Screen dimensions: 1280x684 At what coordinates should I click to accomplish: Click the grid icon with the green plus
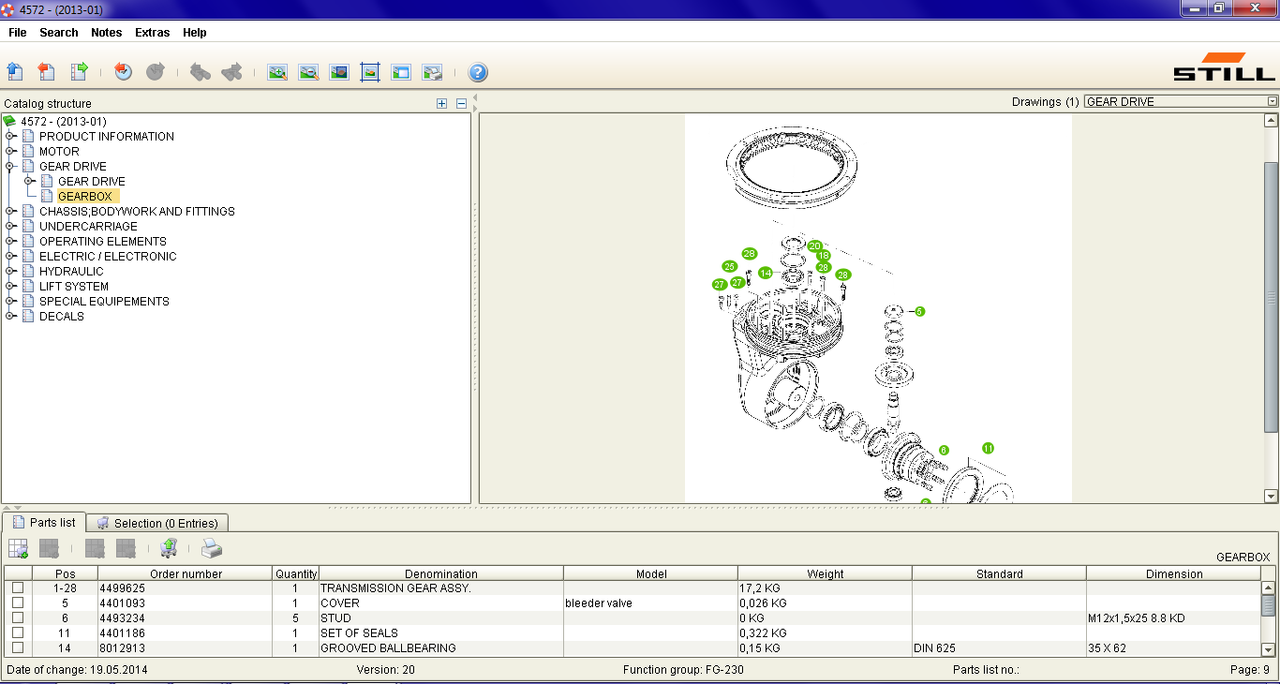coord(18,548)
